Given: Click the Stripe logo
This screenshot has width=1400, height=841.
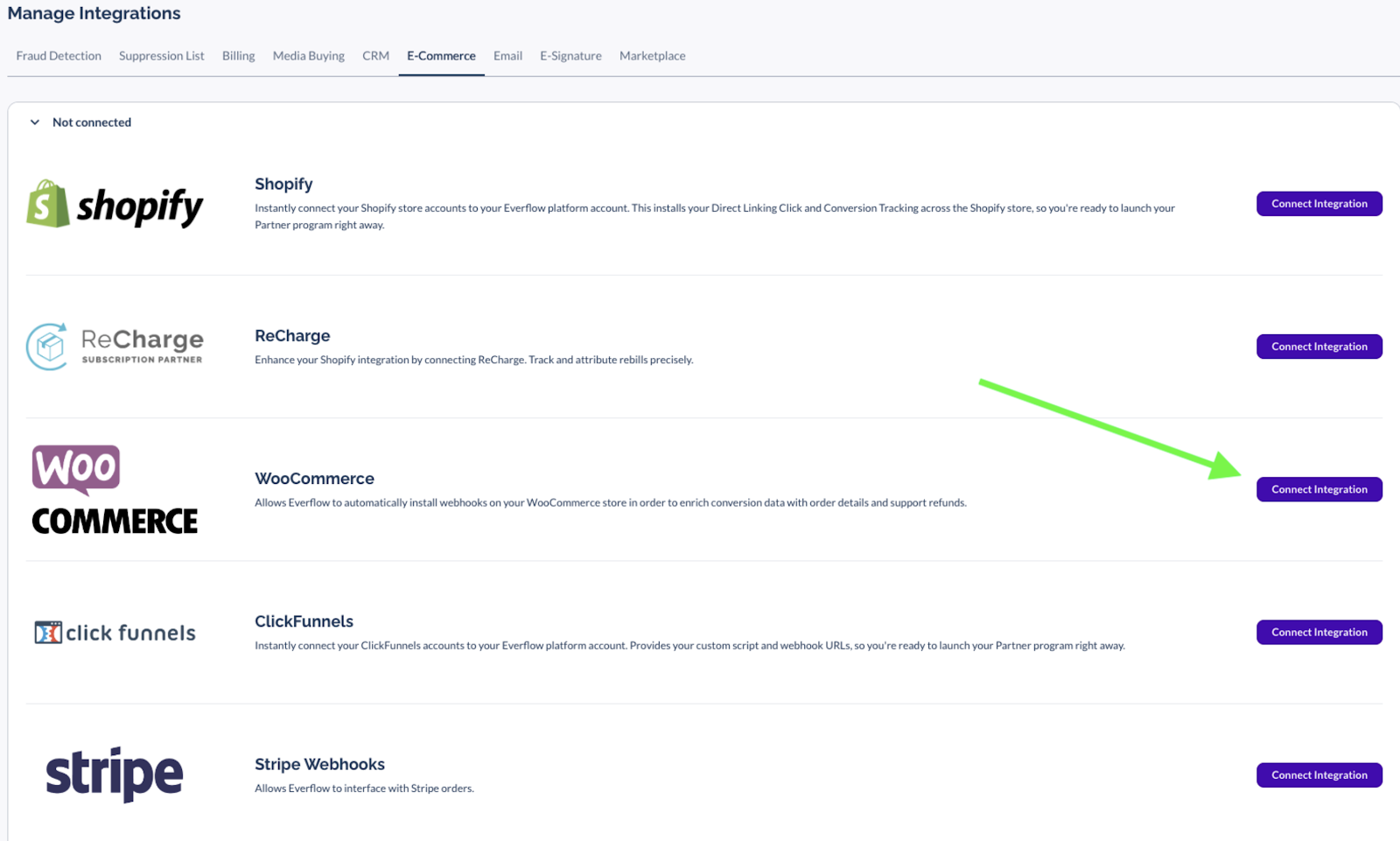Looking at the screenshot, I should [115, 774].
